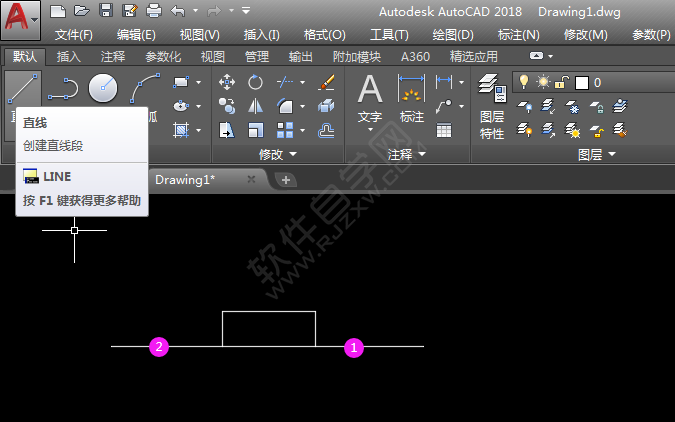Select the Mirror tool icon

(x=256, y=105)
